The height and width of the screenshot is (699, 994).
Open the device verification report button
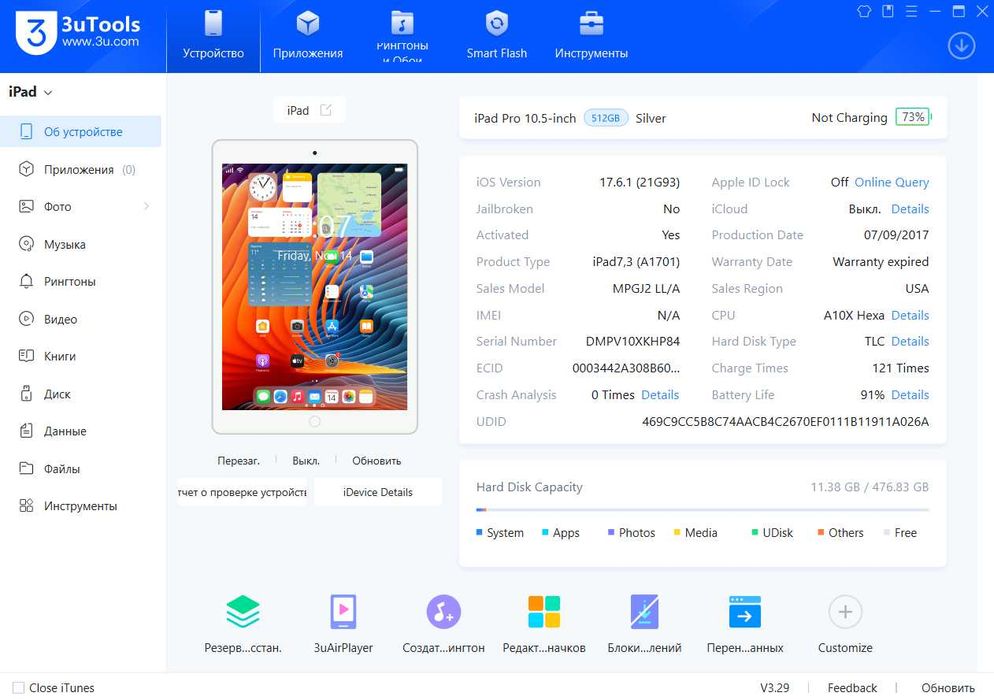(x=242, y=492)
